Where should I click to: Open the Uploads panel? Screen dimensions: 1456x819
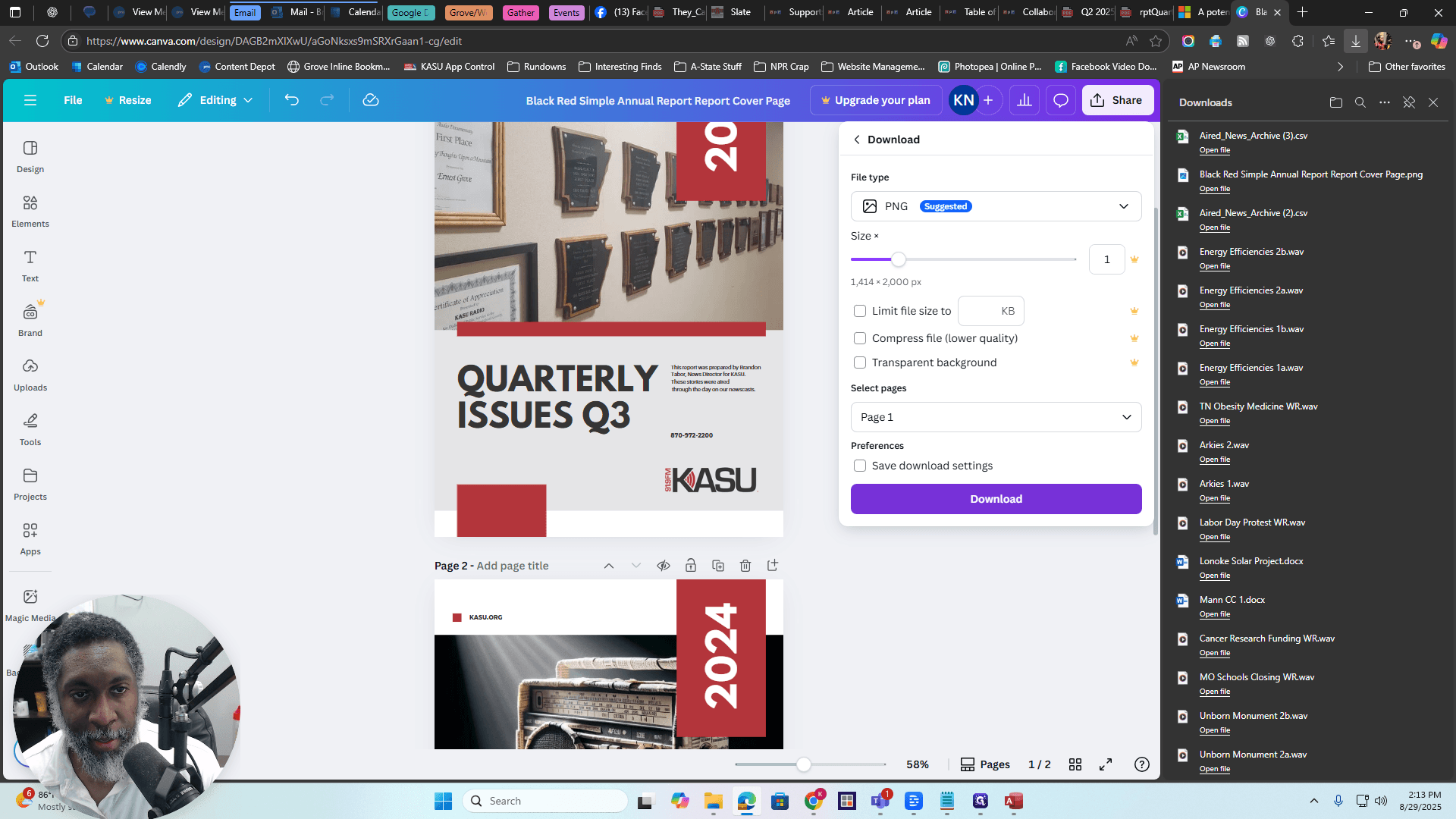click(x=30, y=375)
